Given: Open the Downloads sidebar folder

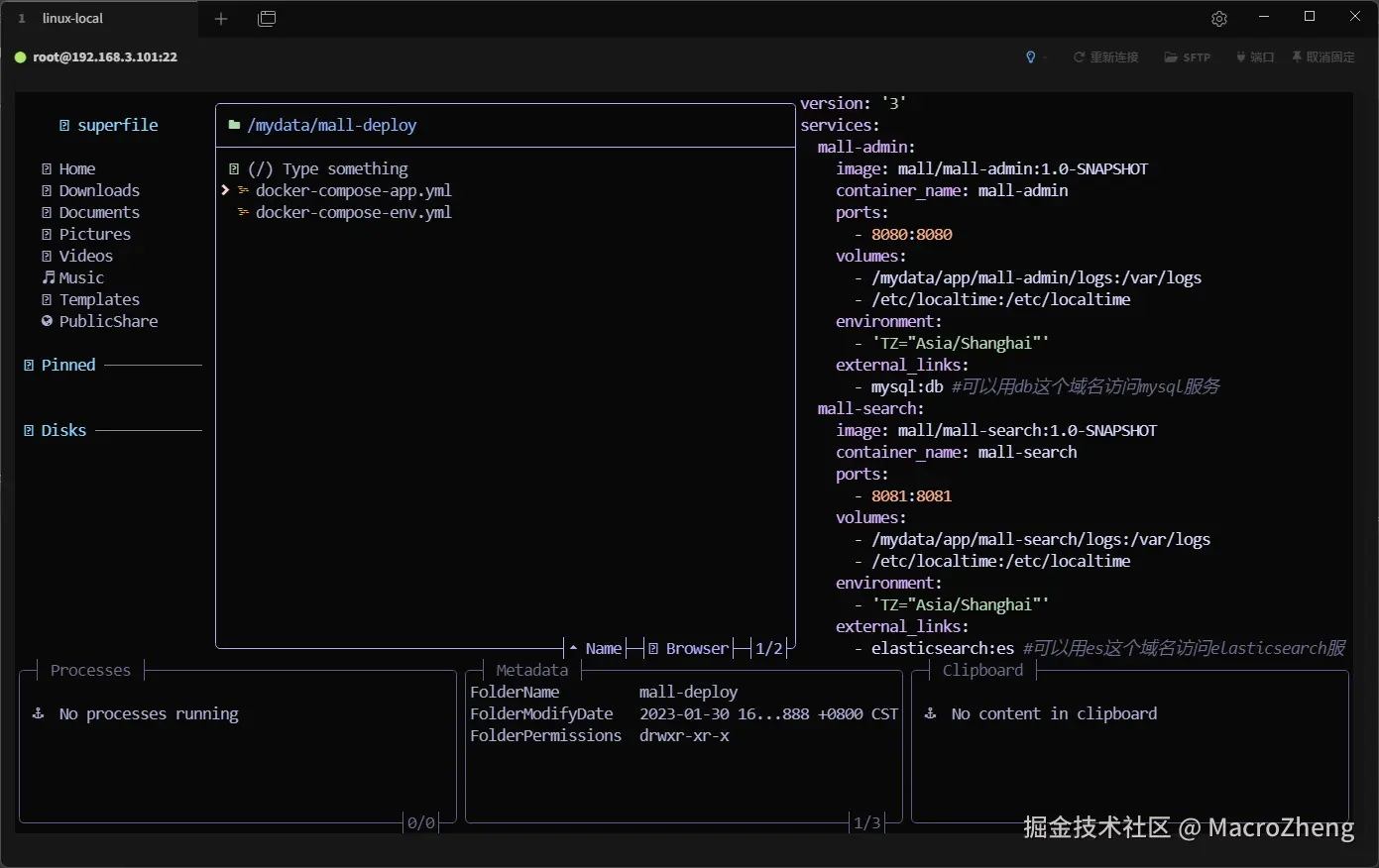Looking at the screenshot, I should (x=99, y=190).
